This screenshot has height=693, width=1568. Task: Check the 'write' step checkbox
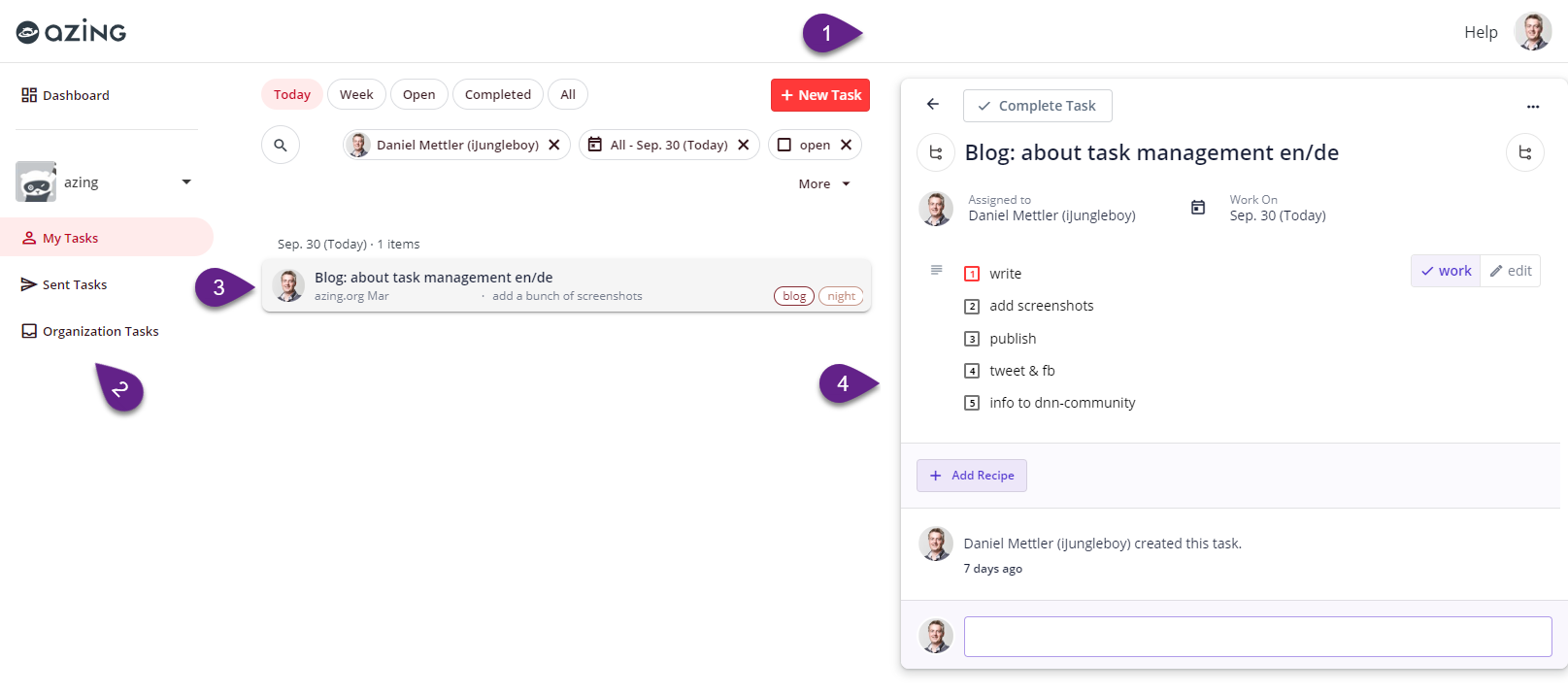972,274
